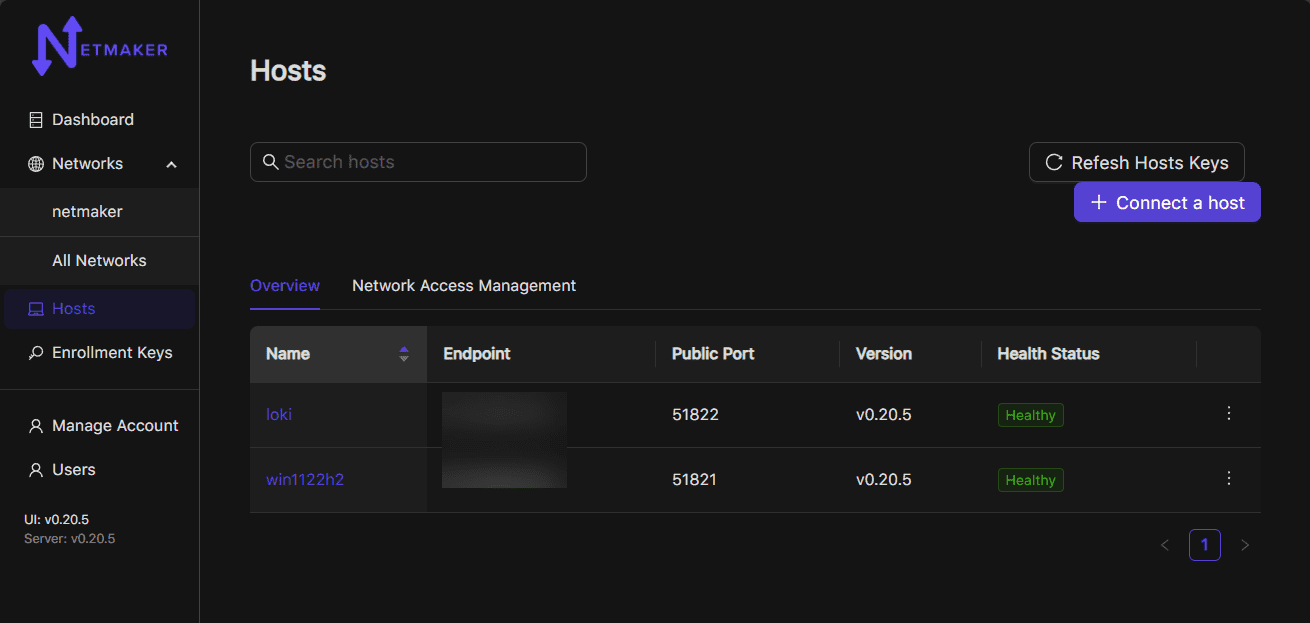Open the win1122h2 host link

click(x=305, y=480)
